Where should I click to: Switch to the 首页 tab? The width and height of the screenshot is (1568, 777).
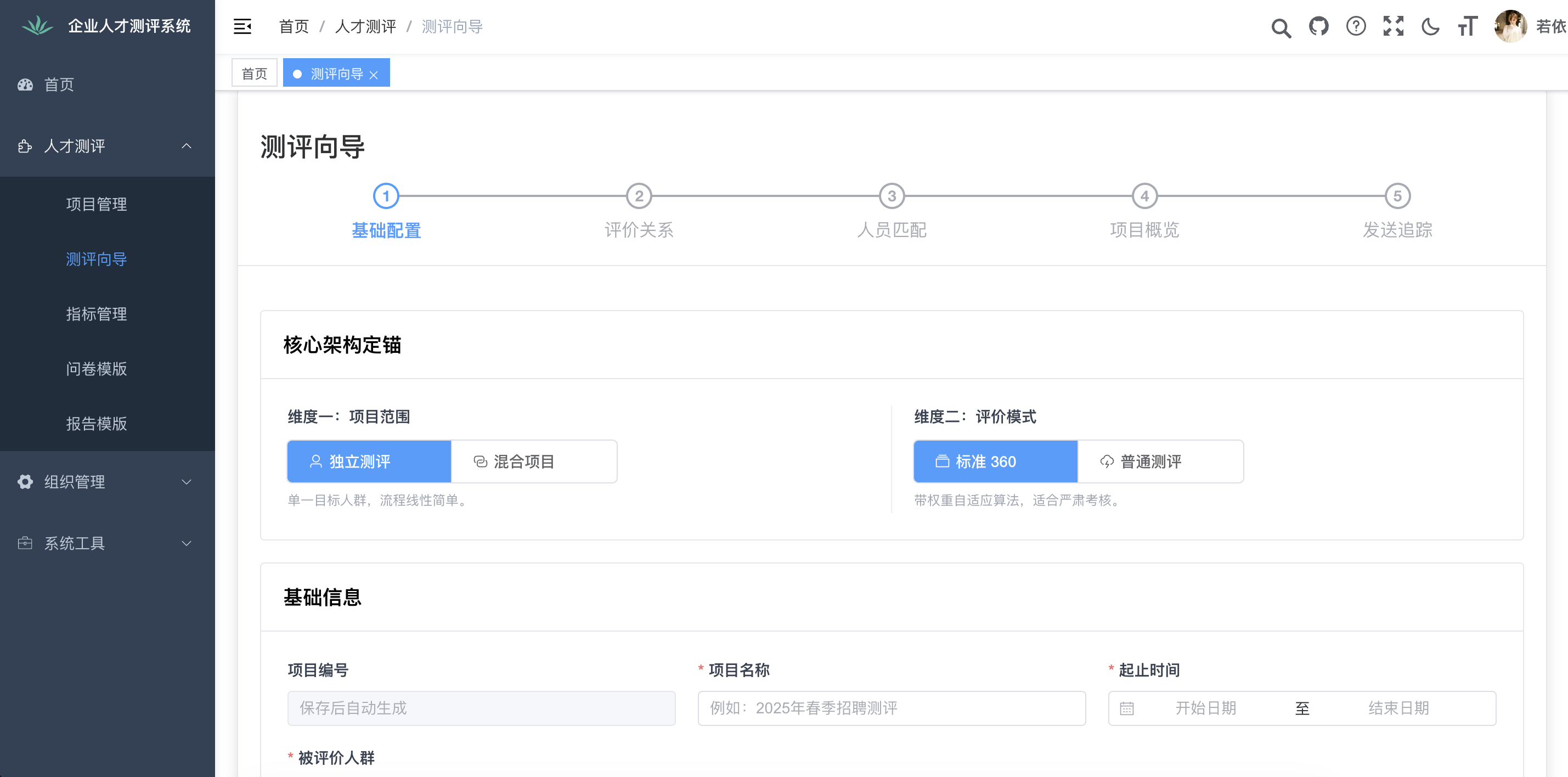click(x=254, y=74)
